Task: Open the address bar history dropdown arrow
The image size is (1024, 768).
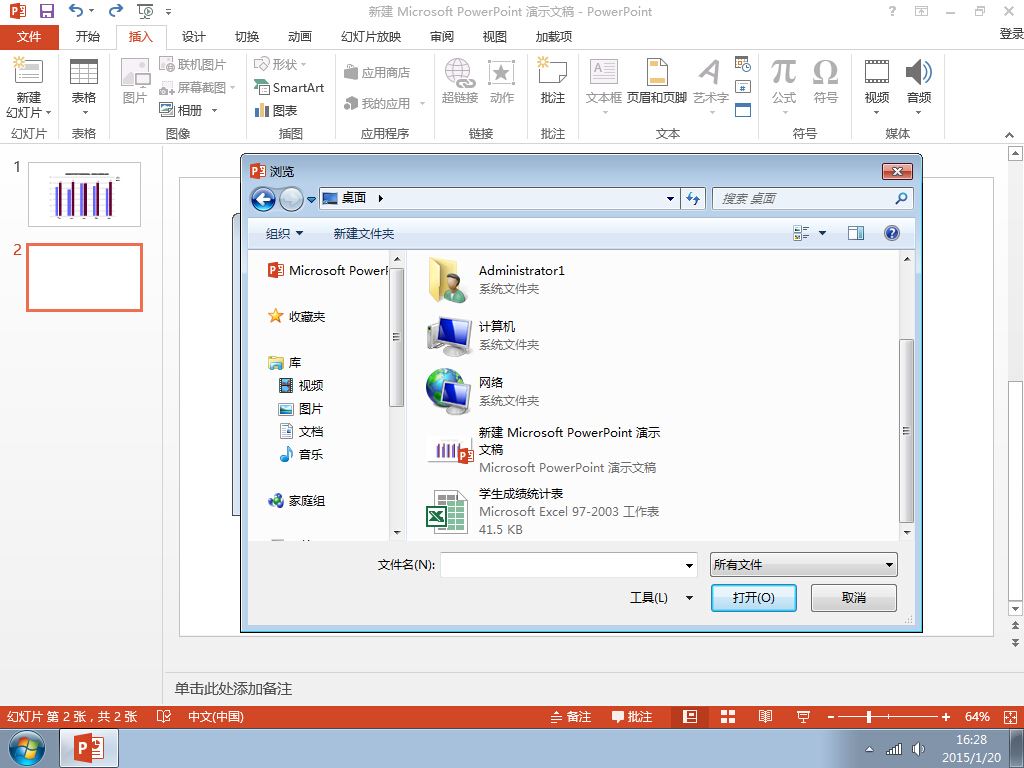Action: click(670, 199)
